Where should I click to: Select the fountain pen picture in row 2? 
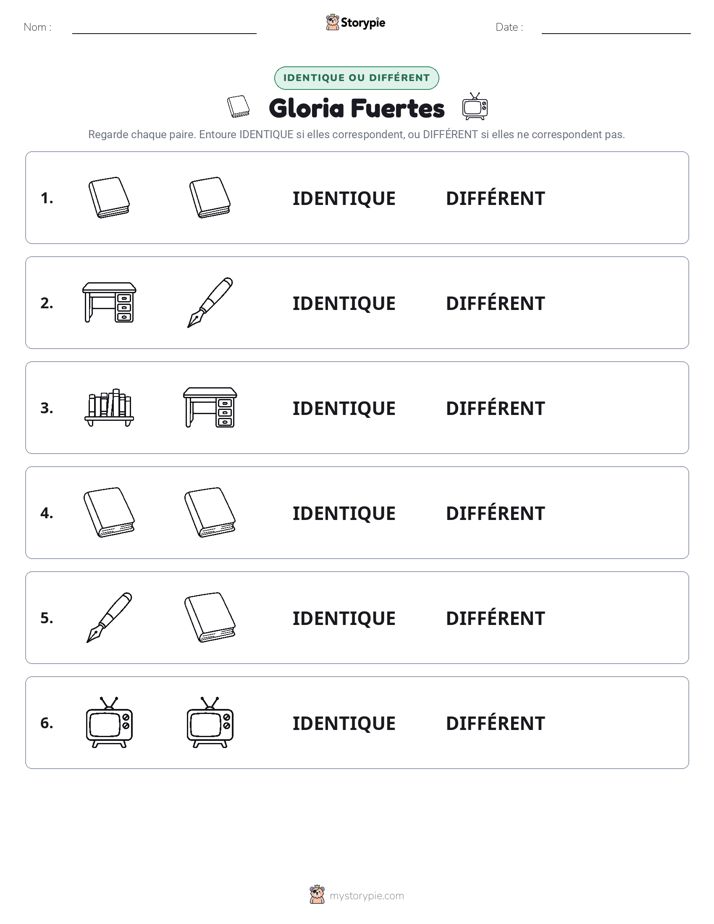point(210,302)
